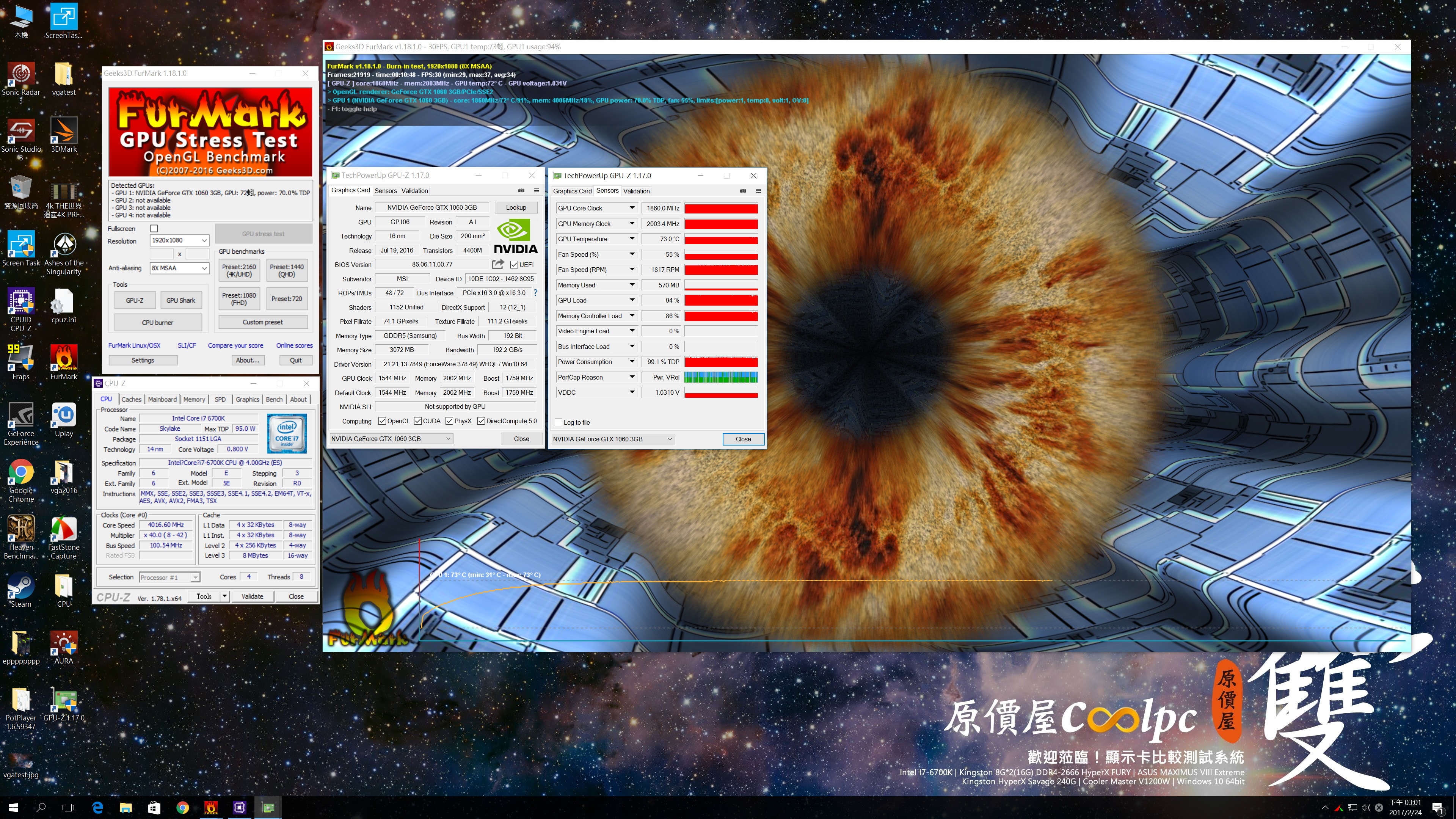1456x819 pixels.
Task: Open the vgatest folder icon
Action: point(63,78)
